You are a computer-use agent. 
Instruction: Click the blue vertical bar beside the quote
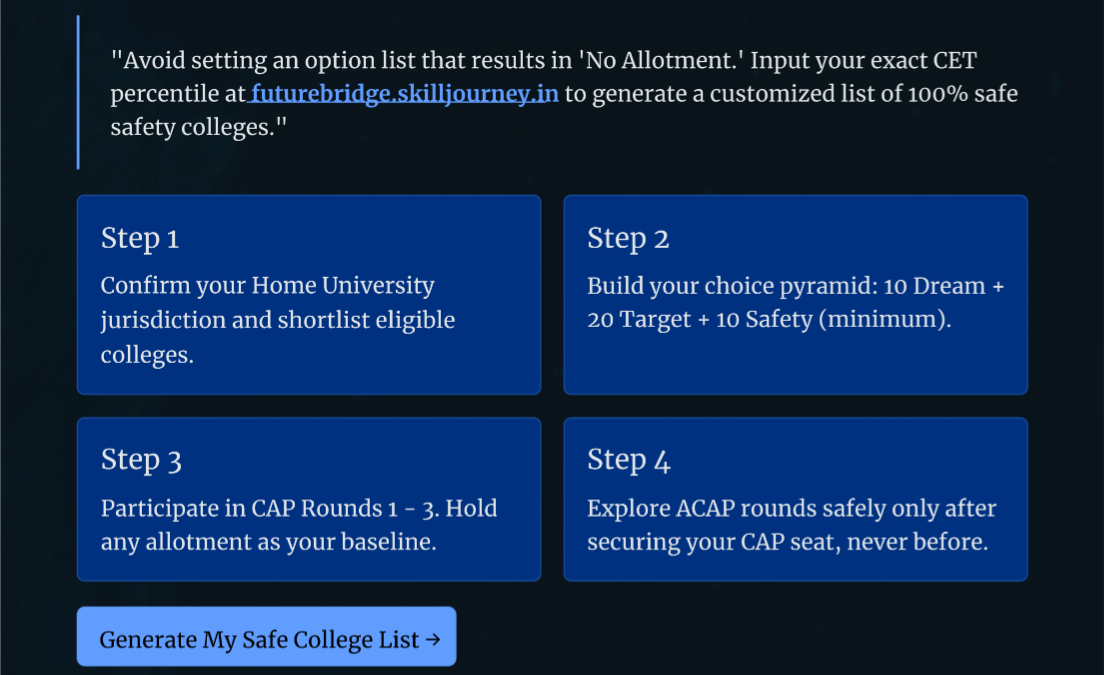coord(78,92)
